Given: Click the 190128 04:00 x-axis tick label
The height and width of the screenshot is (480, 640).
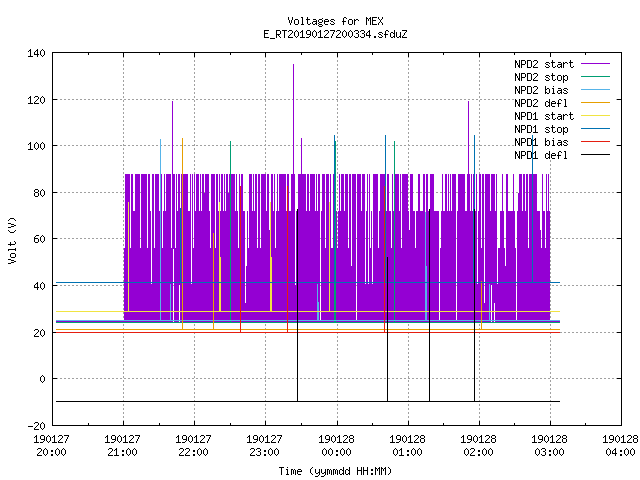Looking at the screenshot, I should pyautogui.click(x=620, y=446).
